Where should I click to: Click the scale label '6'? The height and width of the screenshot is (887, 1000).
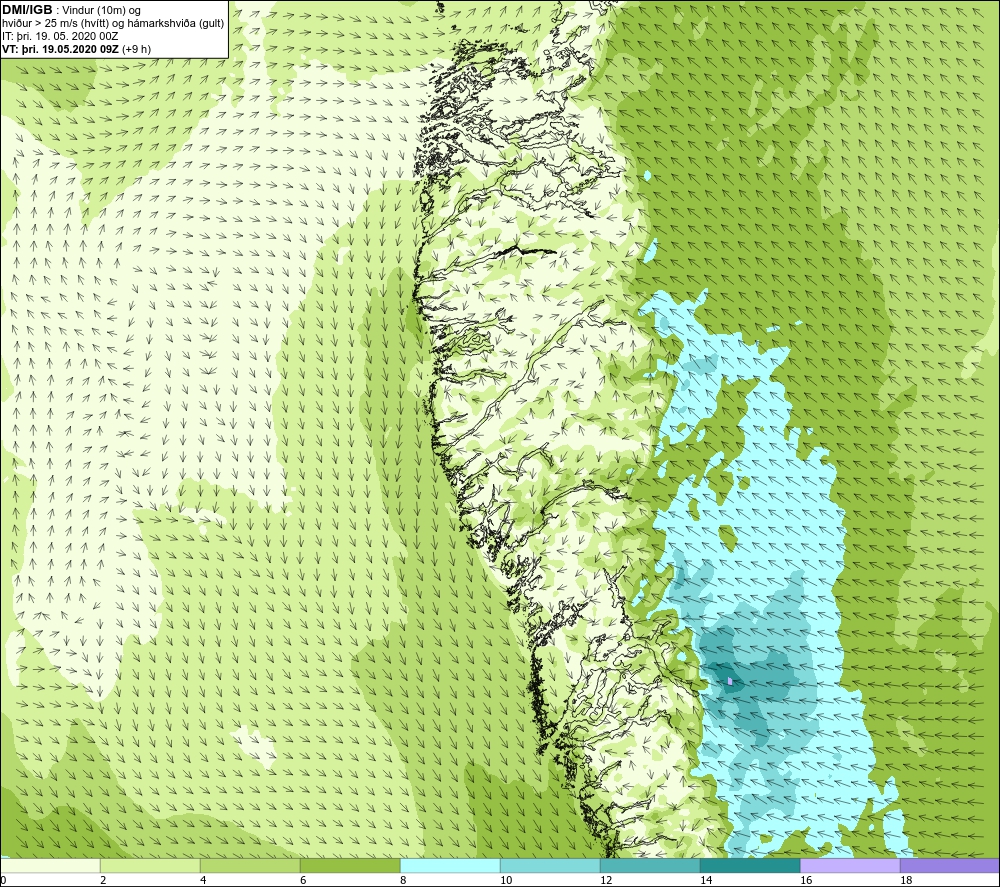click(x=304, y=880)
